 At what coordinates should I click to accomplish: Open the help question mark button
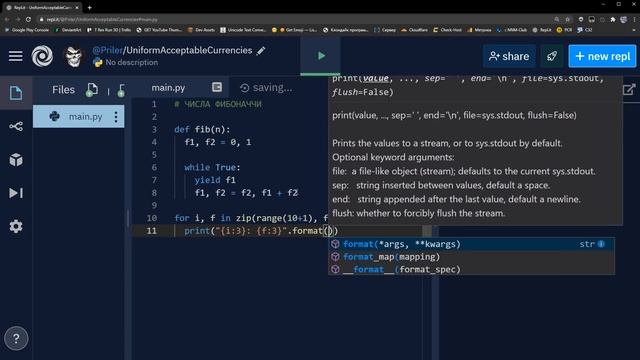[x=16, y=338]
